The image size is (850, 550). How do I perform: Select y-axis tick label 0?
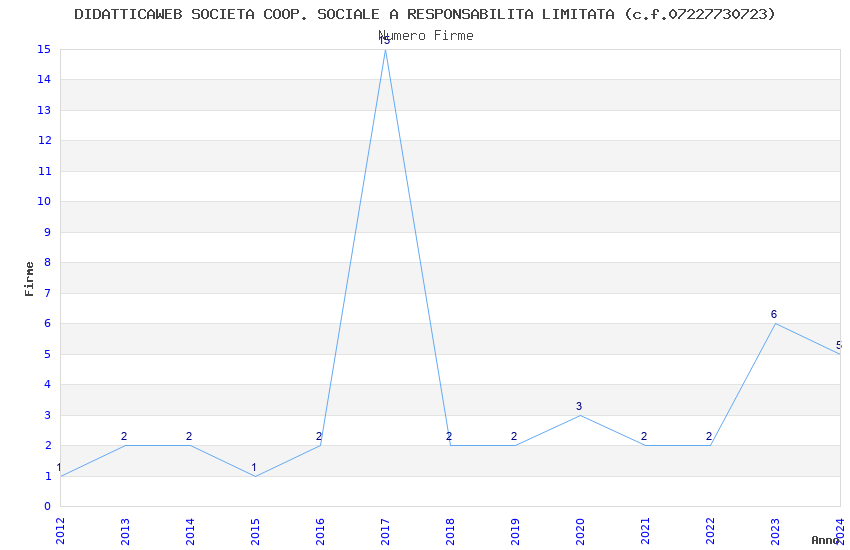48,507
